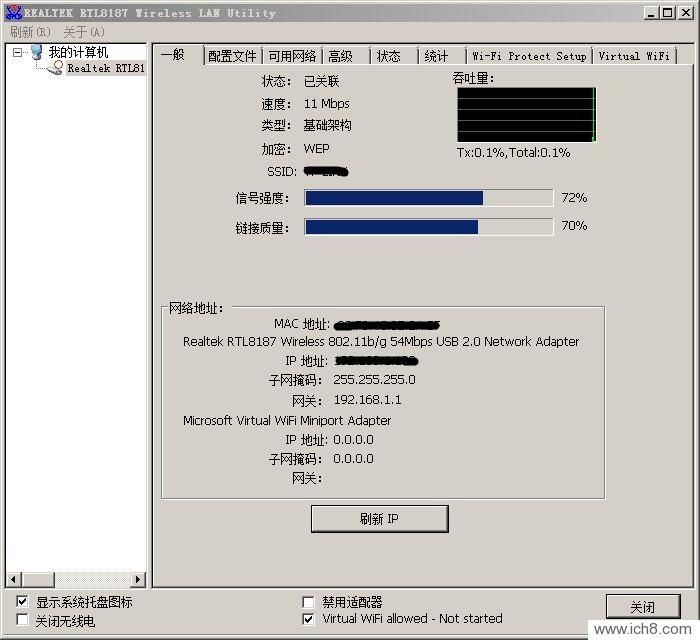
Task: Click the Realtek utility title bar icon
Action: click(x=13, y=12)
